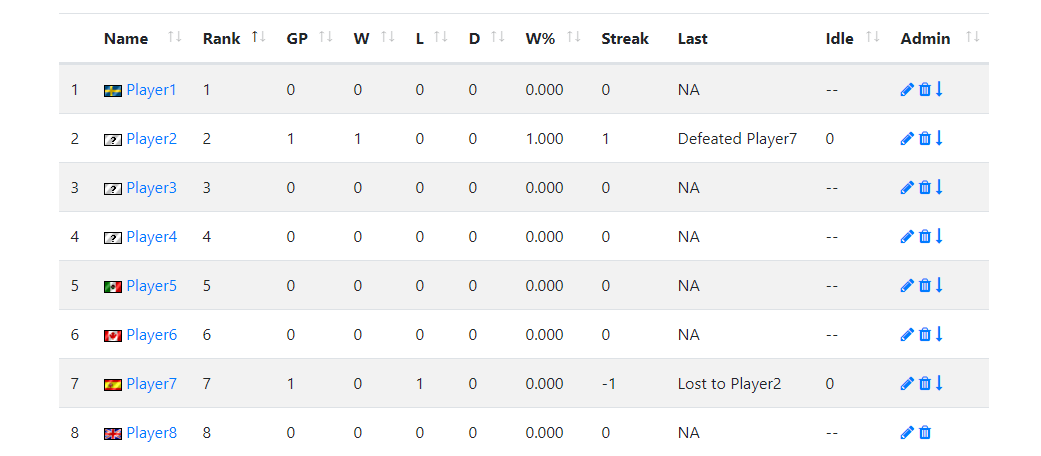Open Player7 profile link
Screen dimensions: 1041x456
[x=151, y=384]
